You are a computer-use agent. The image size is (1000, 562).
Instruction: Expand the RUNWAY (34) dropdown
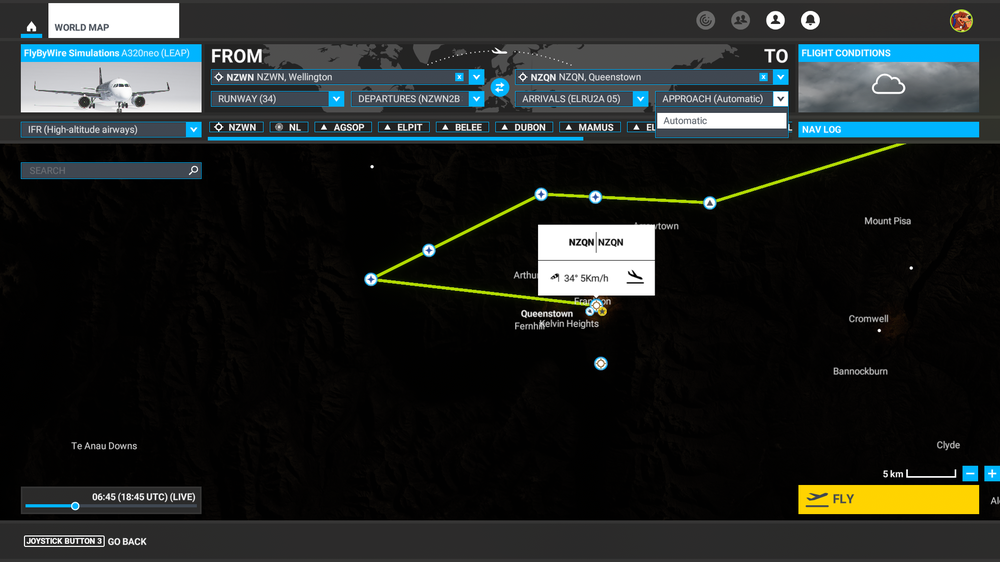point(336,99)
